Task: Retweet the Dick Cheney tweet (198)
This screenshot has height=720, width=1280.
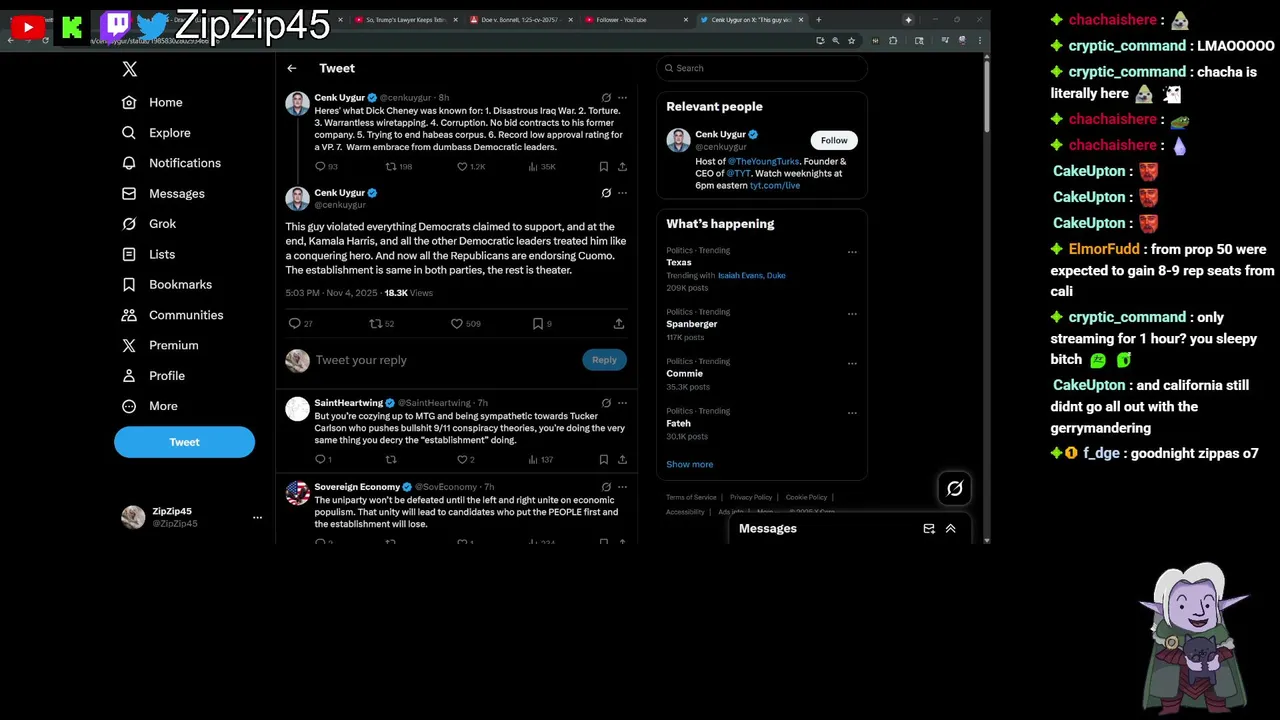Action: 398,167
